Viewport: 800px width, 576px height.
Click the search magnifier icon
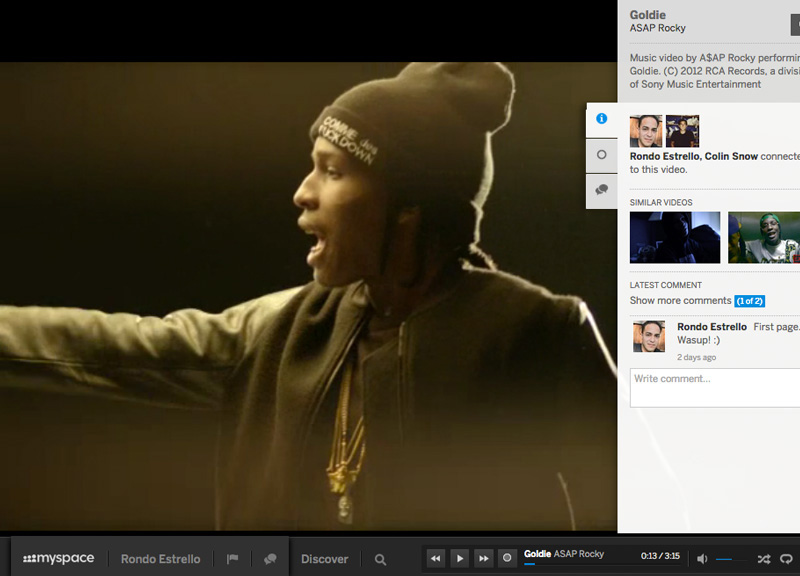tap(381, 560)
